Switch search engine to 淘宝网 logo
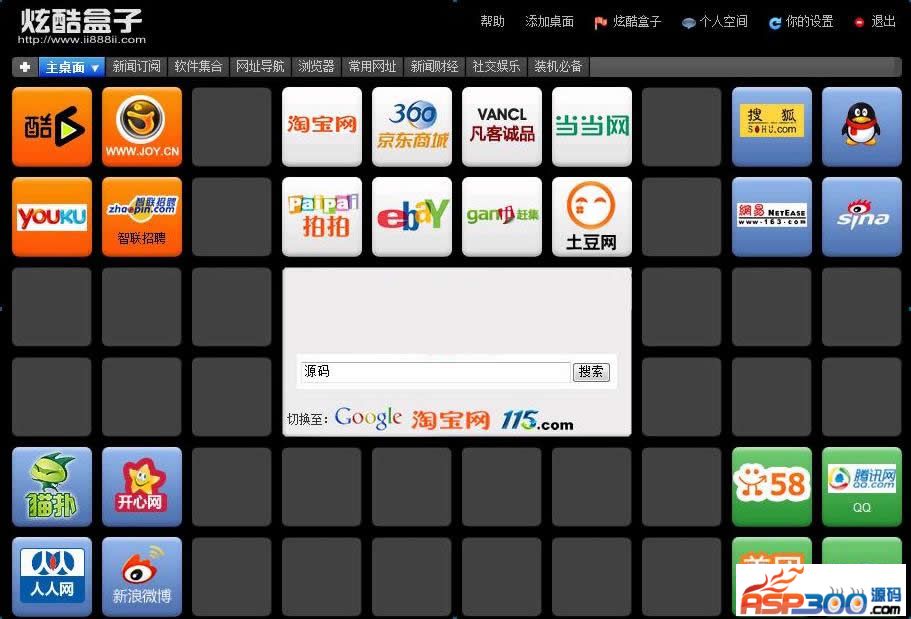911x619 pixels. click(451, 420)
